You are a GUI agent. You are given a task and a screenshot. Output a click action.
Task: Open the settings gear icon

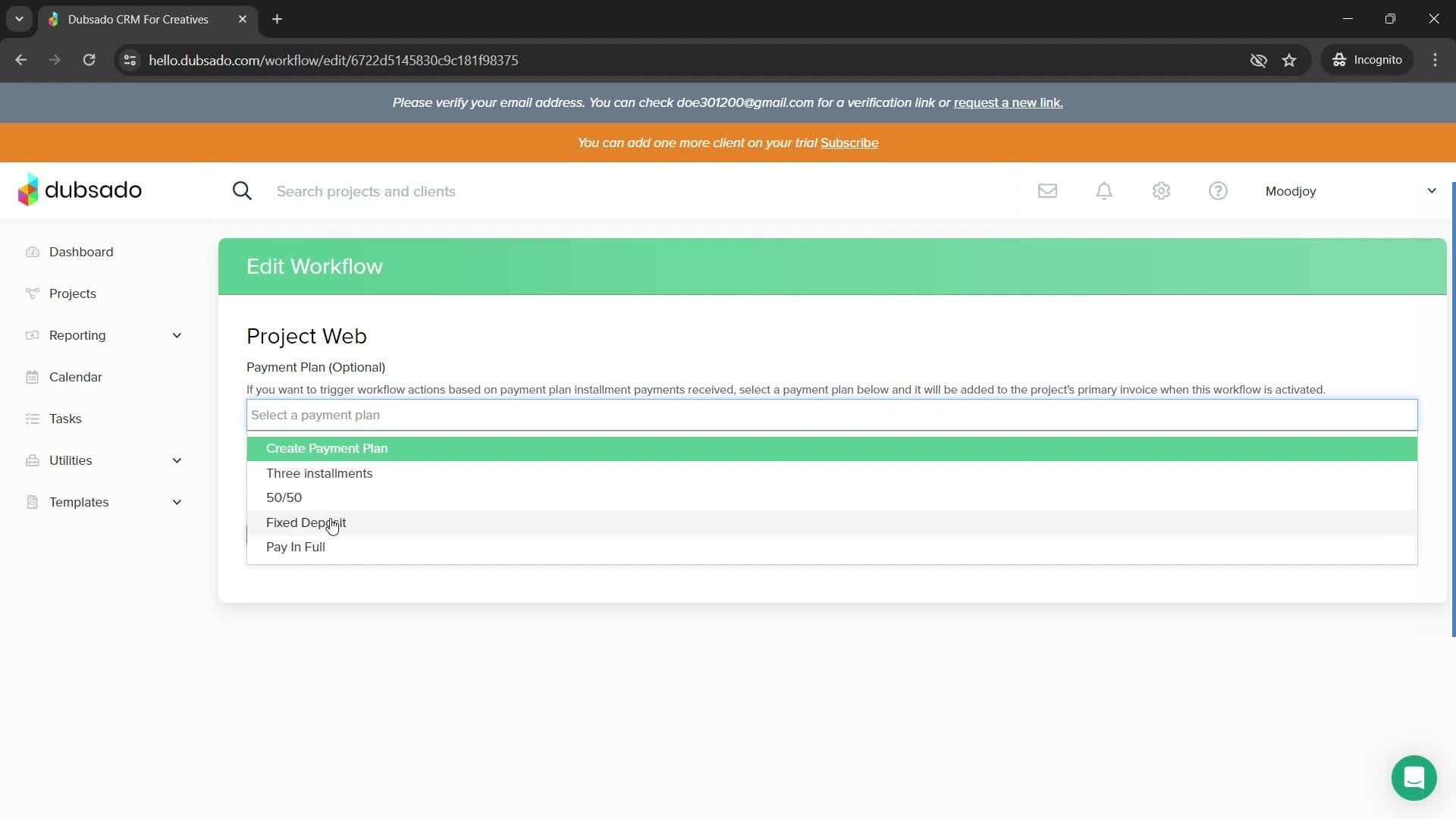pyautogui.click(x=1161, y=191)
